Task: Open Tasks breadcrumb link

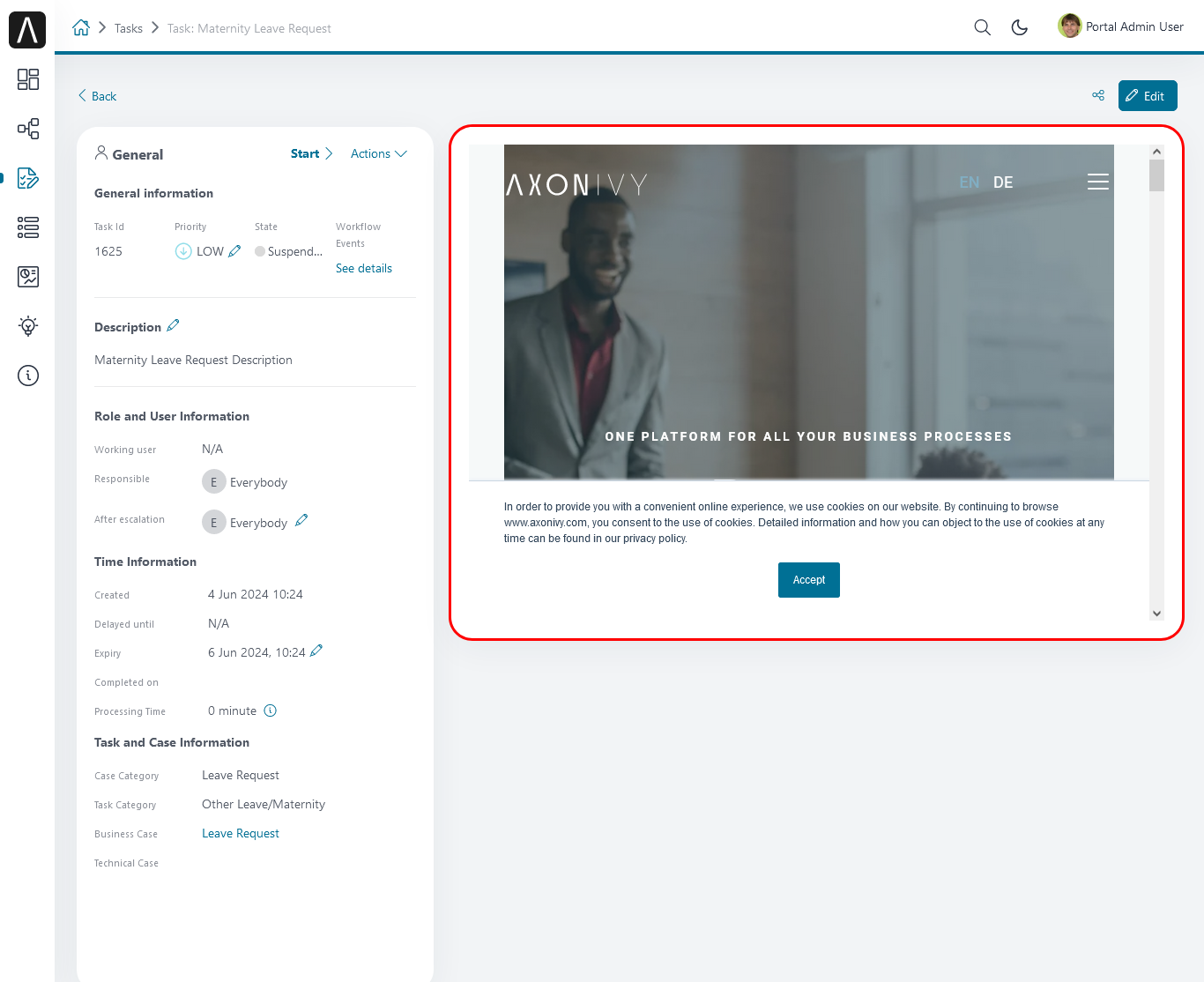Action: click(128, 28)
